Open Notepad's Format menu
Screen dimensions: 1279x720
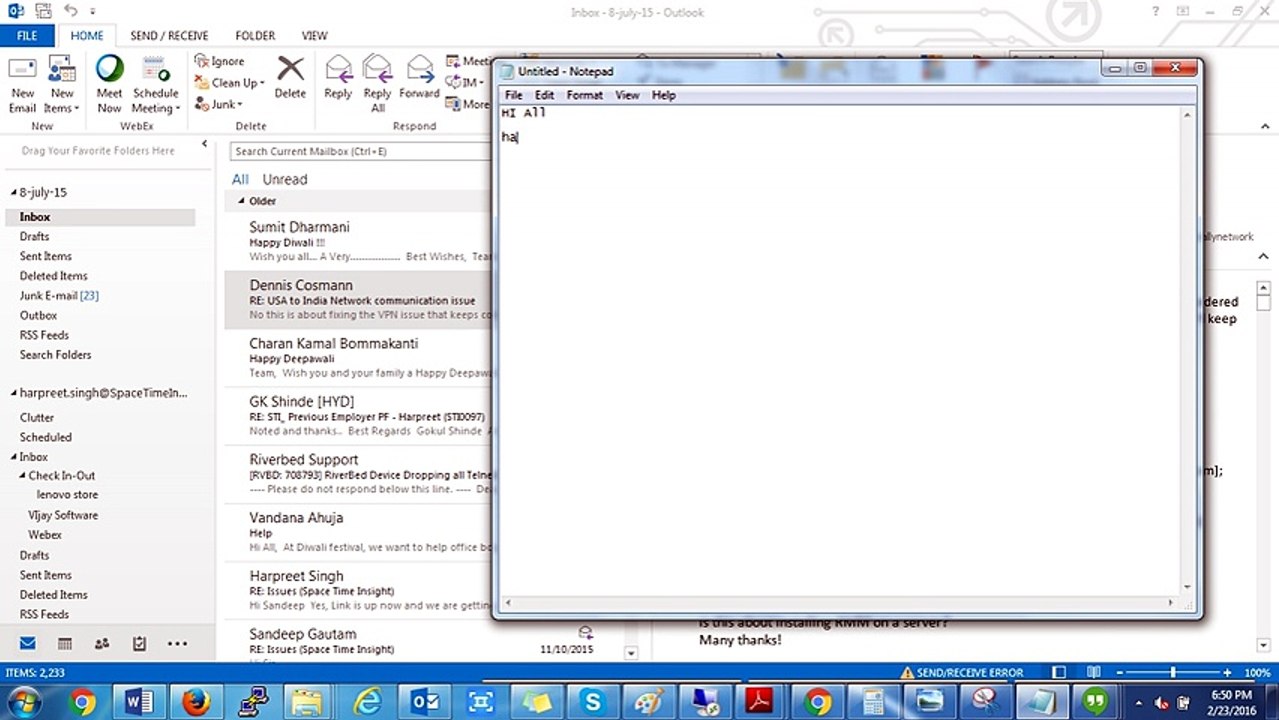click(x=584, y=95)
